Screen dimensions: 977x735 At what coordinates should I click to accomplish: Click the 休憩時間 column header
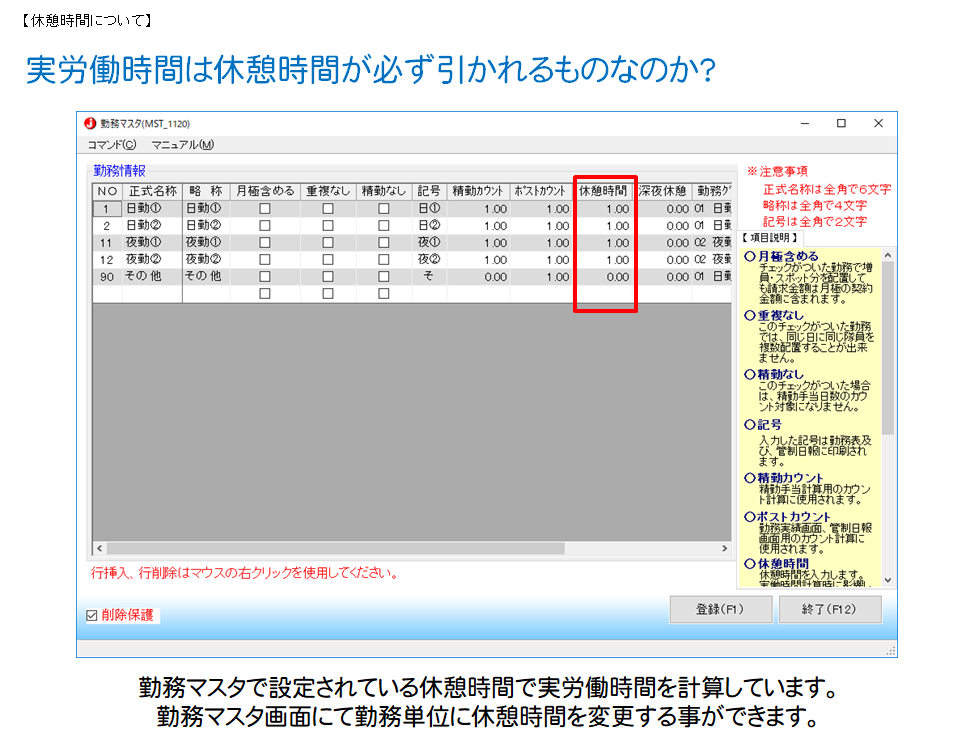tap(604, 191)
